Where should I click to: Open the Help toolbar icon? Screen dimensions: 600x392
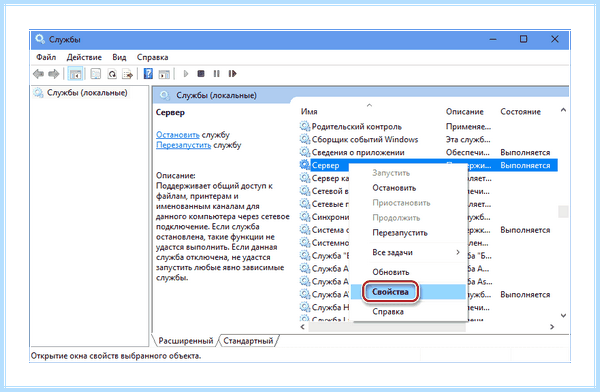pos(148,74)
